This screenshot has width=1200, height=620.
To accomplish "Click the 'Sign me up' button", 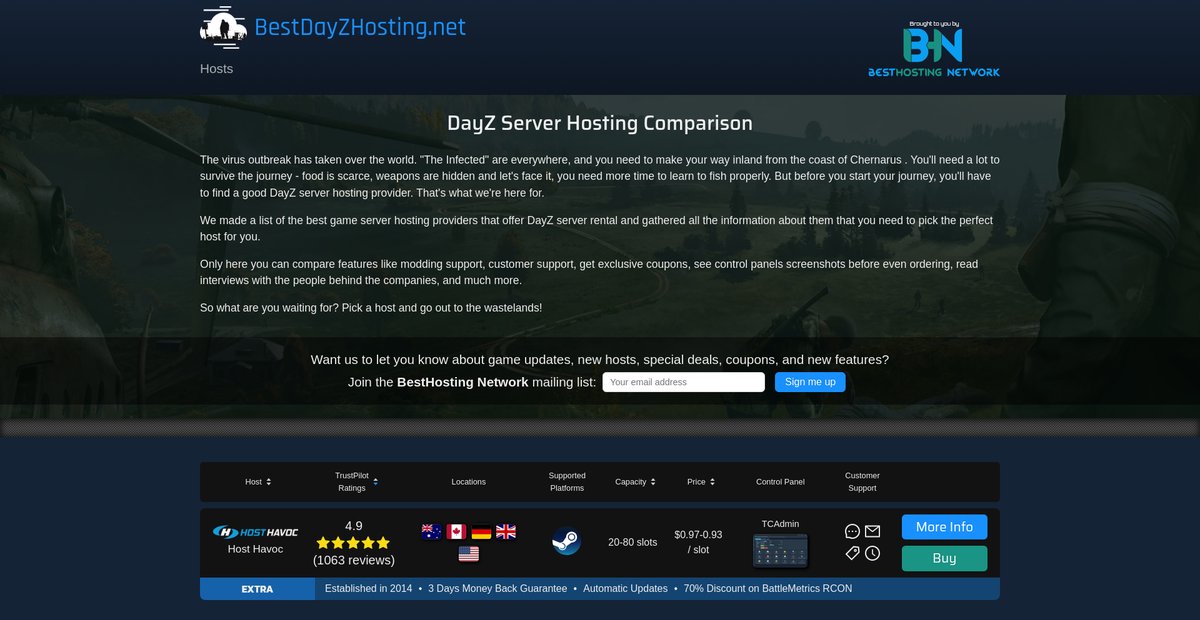I will click(x=810, y=382).
